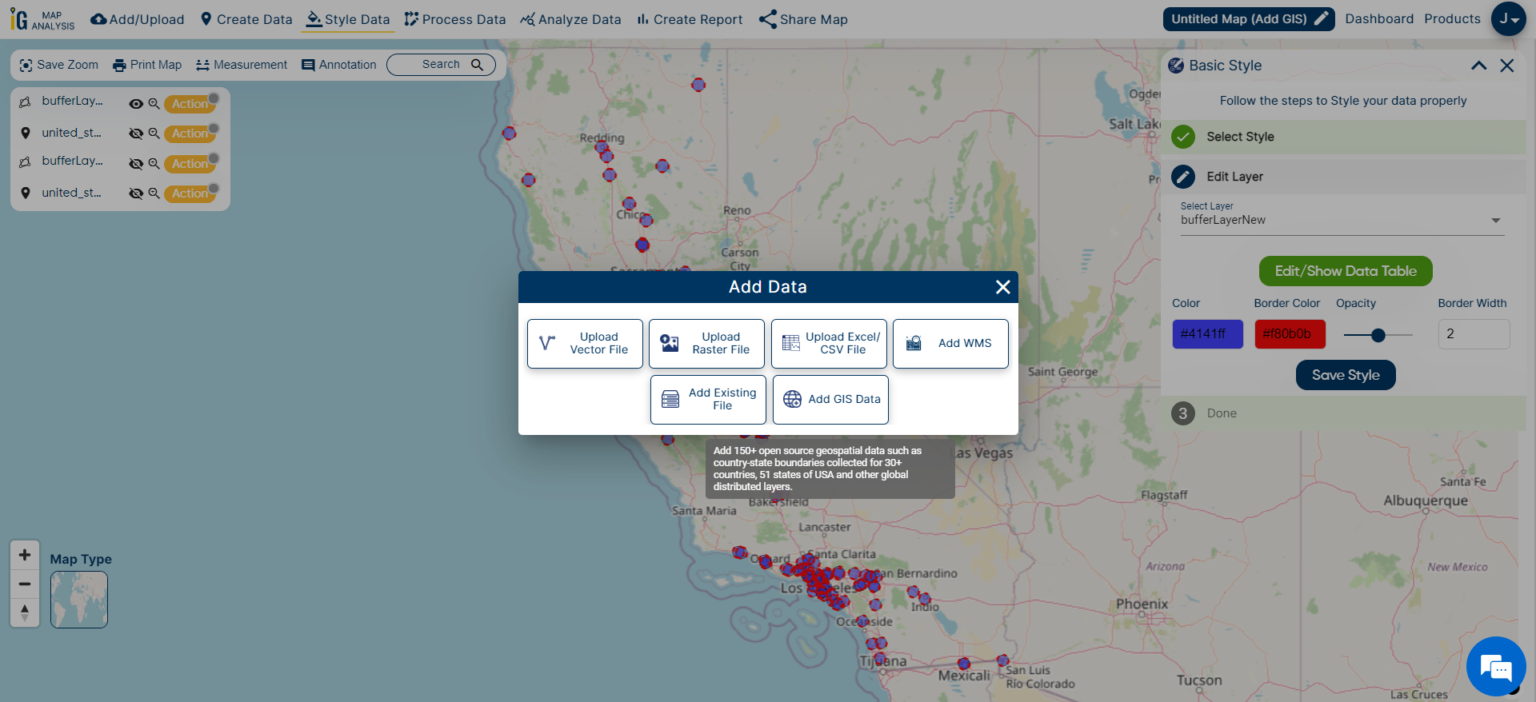Switch to the Analyze Data tab
The image size is (1536, 702).
(571, 18)
